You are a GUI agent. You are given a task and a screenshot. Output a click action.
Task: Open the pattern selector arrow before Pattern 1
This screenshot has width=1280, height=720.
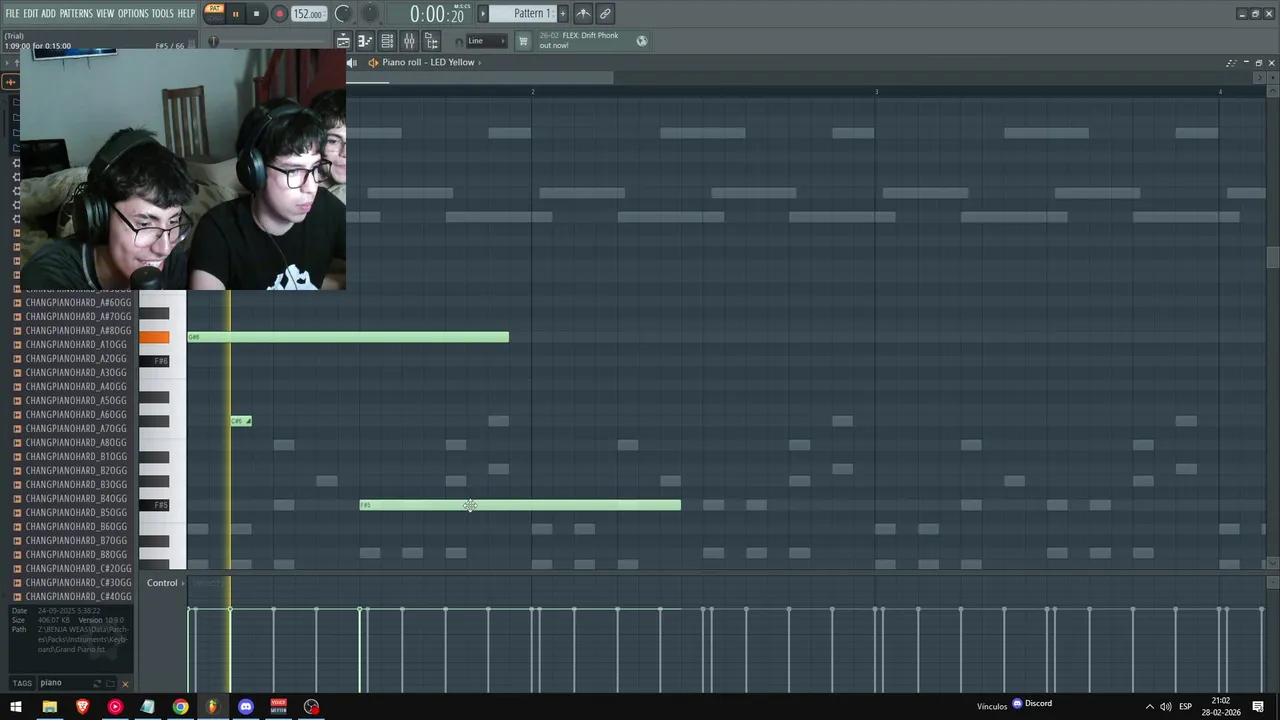coord(483,14)
